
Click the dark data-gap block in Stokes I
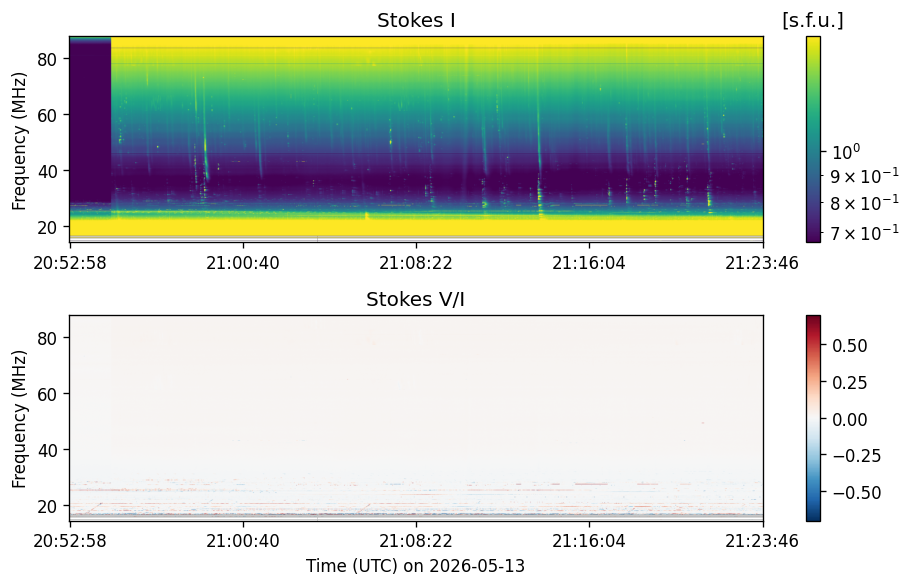91,119
